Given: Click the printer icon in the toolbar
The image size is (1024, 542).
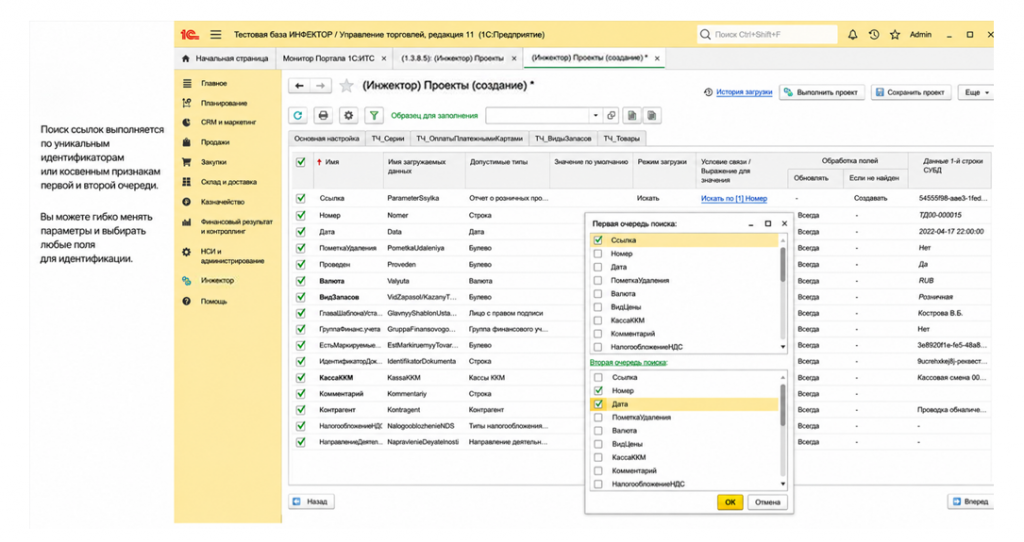Looking at the screenshot, I should coord(323,116).
